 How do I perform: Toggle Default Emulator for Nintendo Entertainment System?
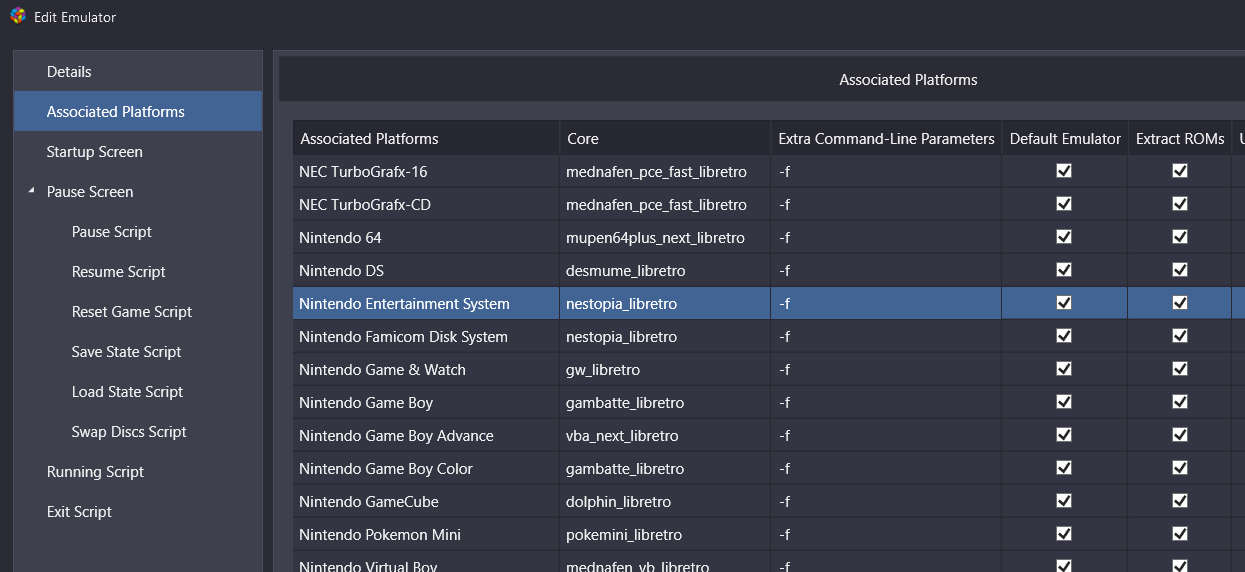tap(1064, 303)
